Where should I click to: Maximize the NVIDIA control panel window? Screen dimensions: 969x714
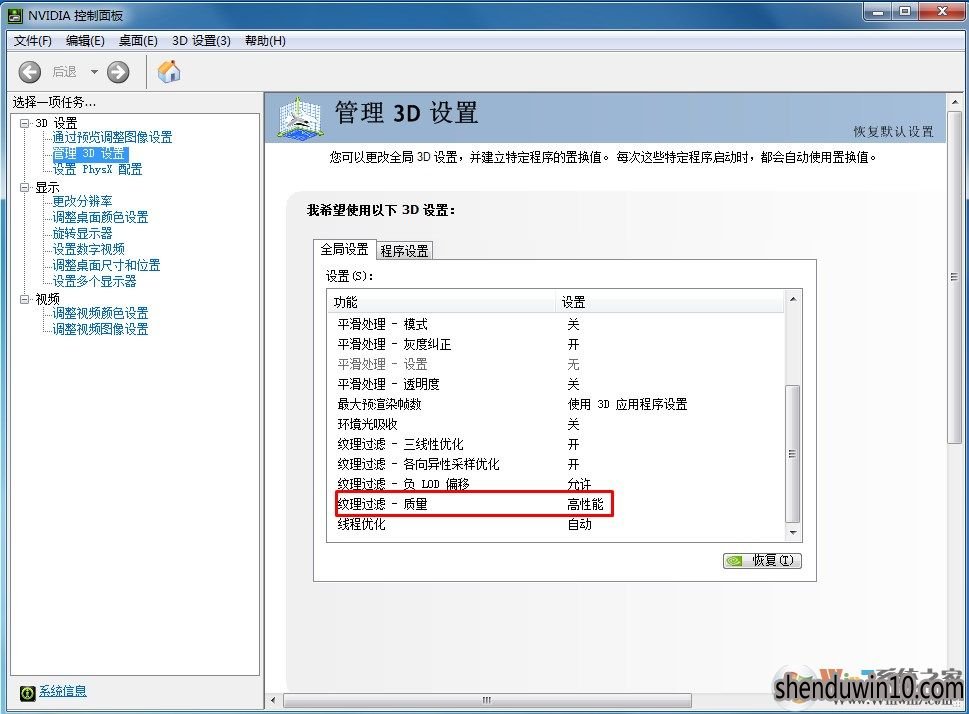pos(905,12)
